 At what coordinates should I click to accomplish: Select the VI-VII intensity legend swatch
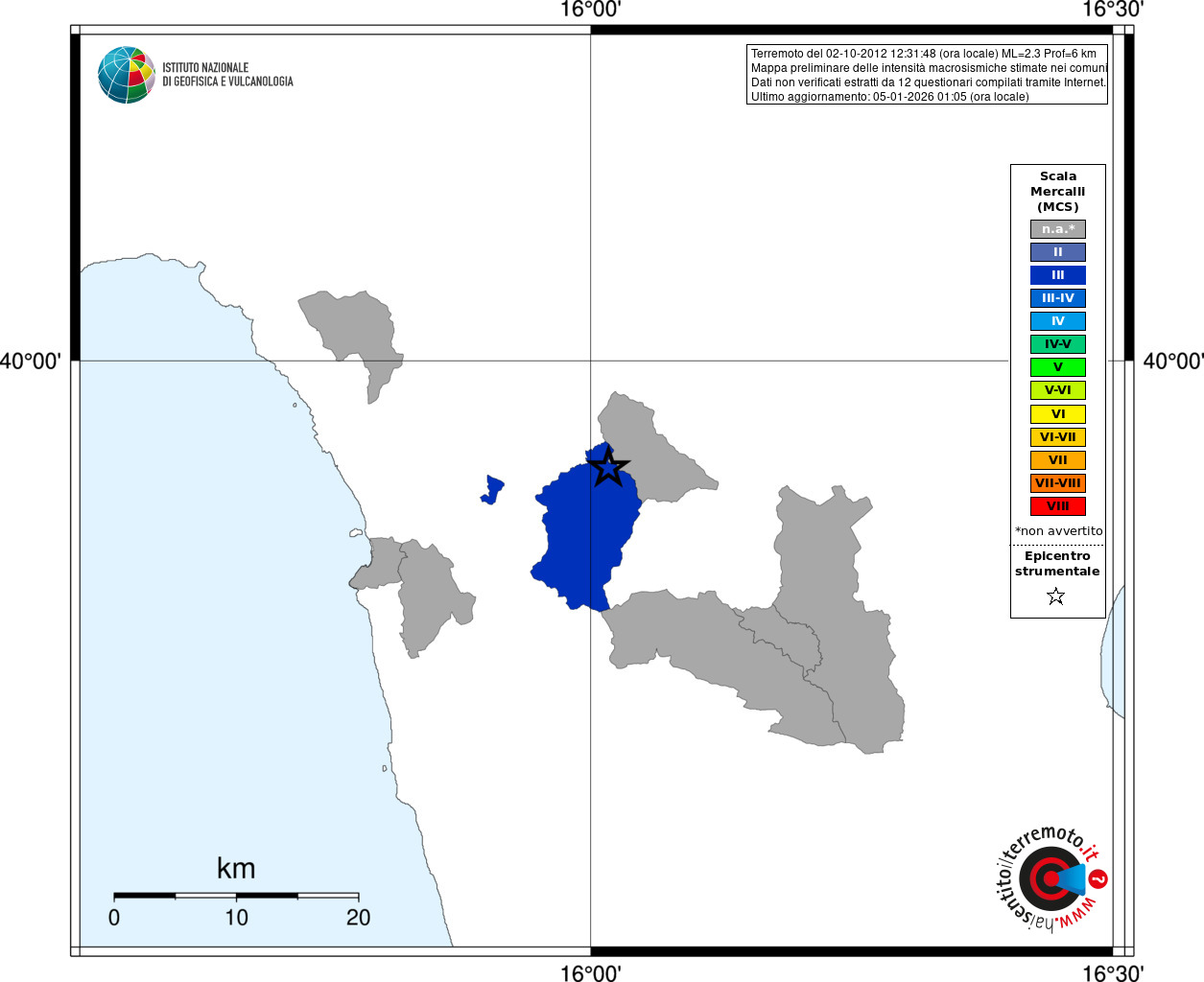coord(1058,437)
